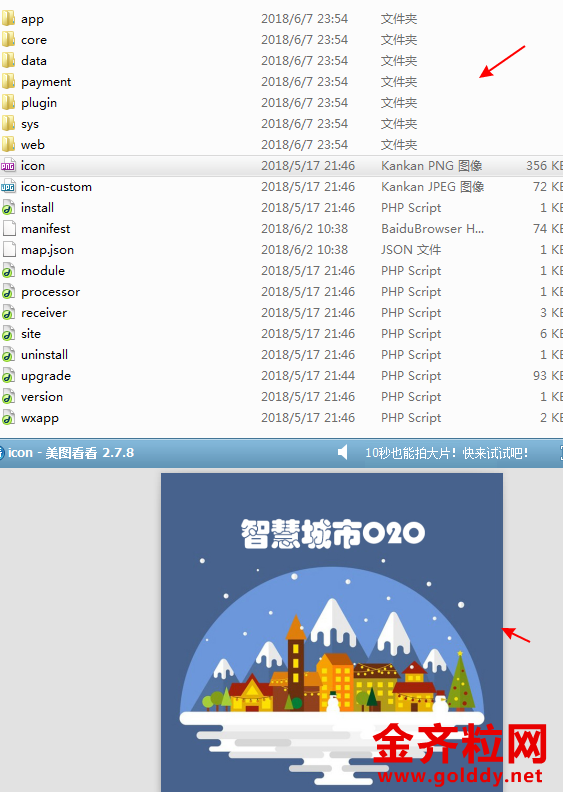Click the version PHP file icon

[8, 397]
